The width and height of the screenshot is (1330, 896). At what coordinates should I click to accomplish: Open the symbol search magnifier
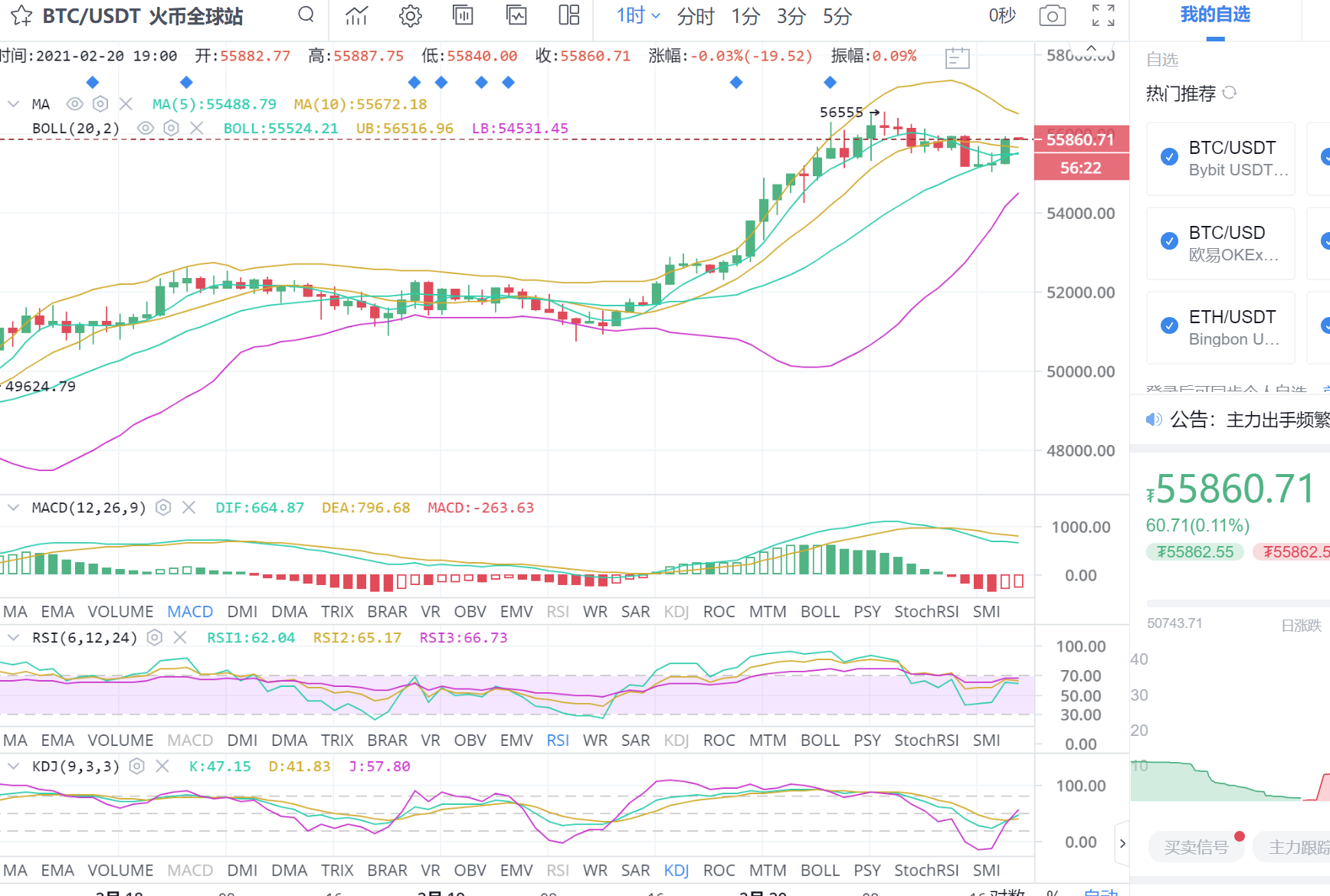point(306,15)
